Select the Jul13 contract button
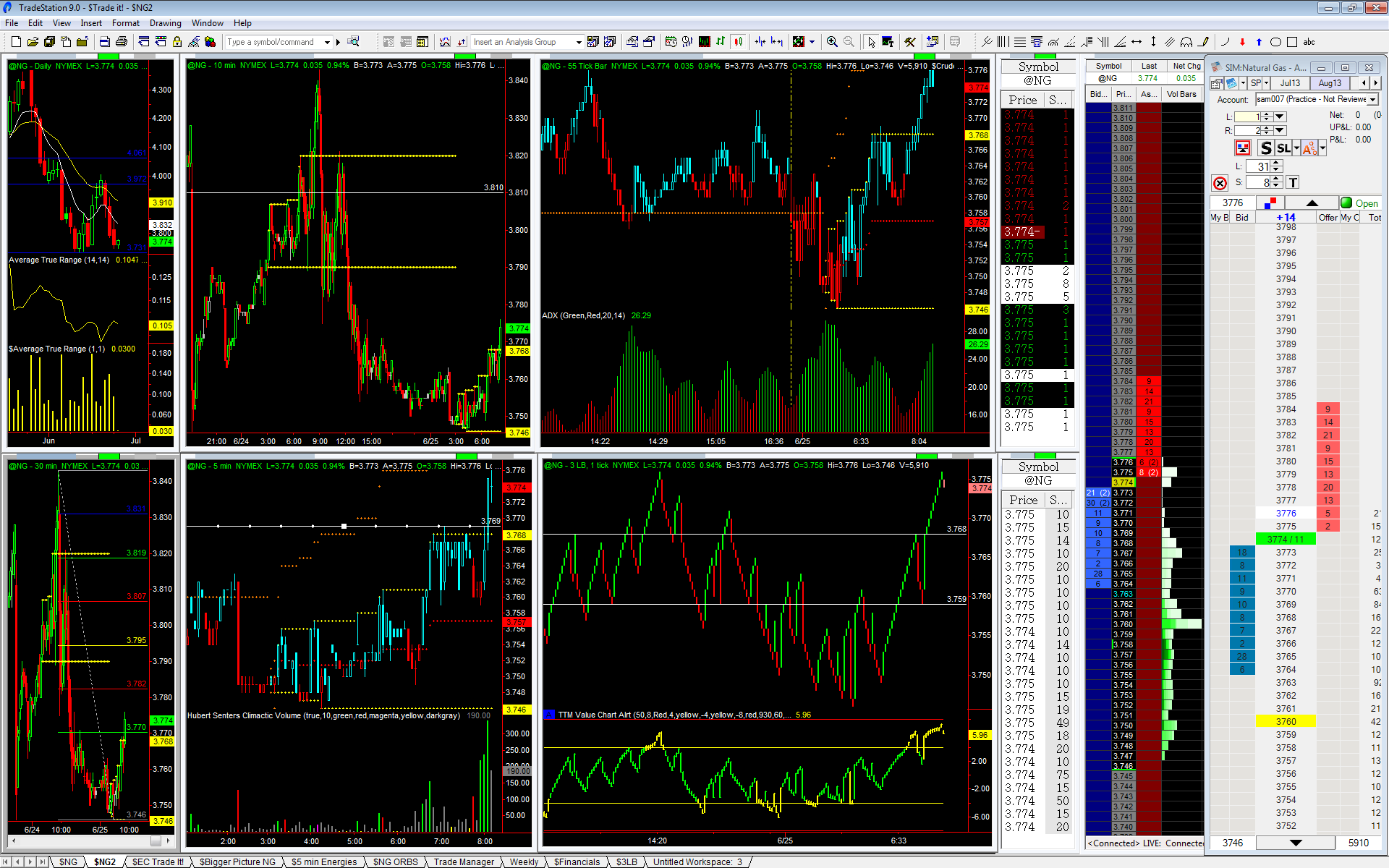This screenshot has width=1389, height=868. 1290,83
